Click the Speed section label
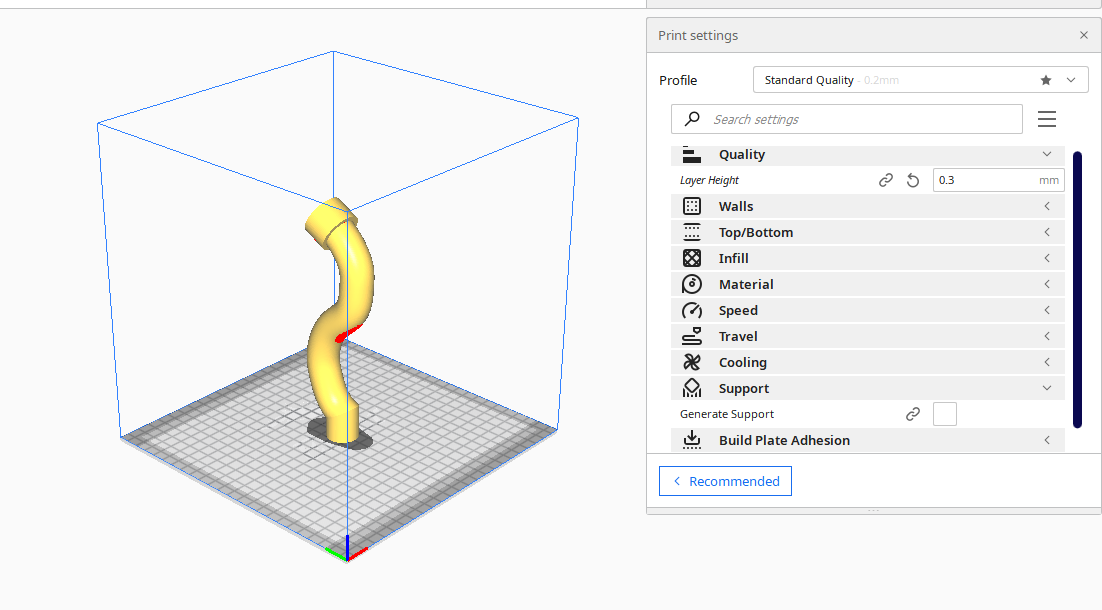 click(x=738, y=311)
